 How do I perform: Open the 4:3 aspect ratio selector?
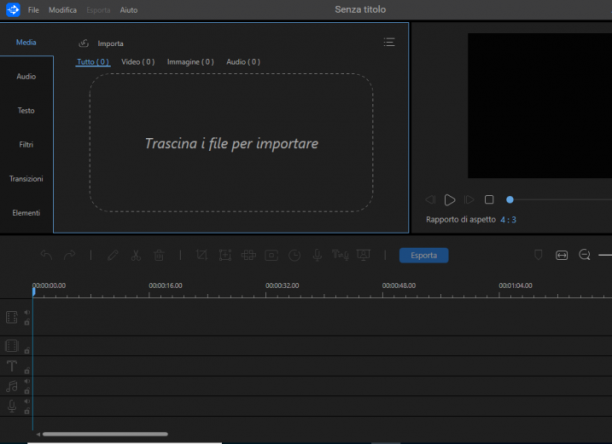[508, 220]
